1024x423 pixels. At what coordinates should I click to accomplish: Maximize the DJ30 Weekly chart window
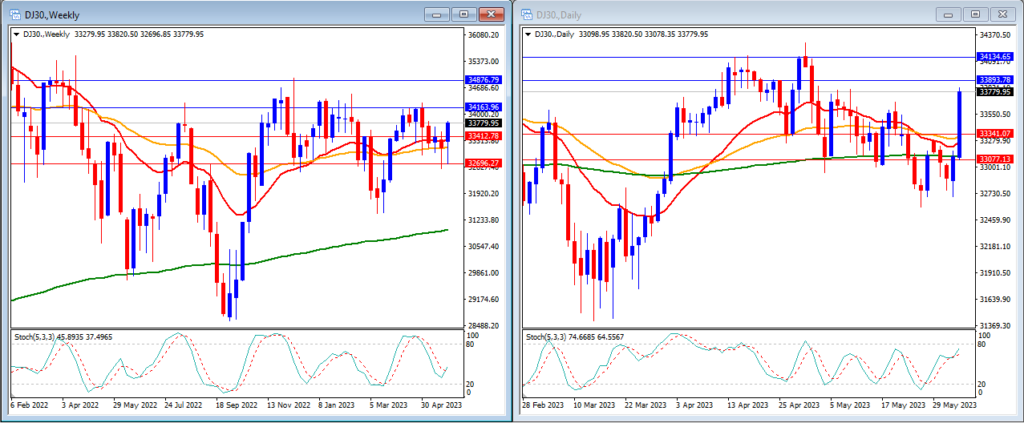[464, 14]
